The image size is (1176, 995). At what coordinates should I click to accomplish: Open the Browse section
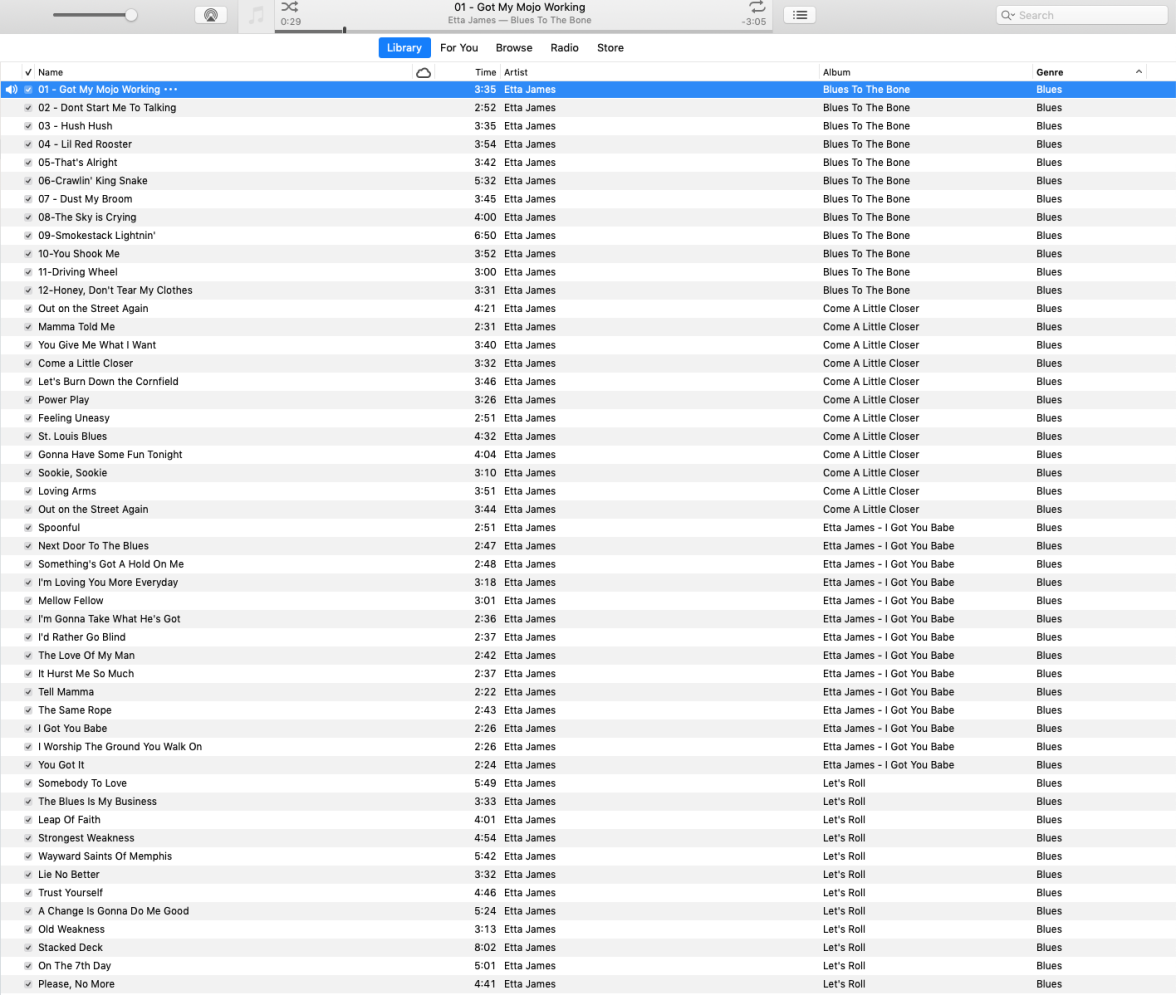coord(513,47)
